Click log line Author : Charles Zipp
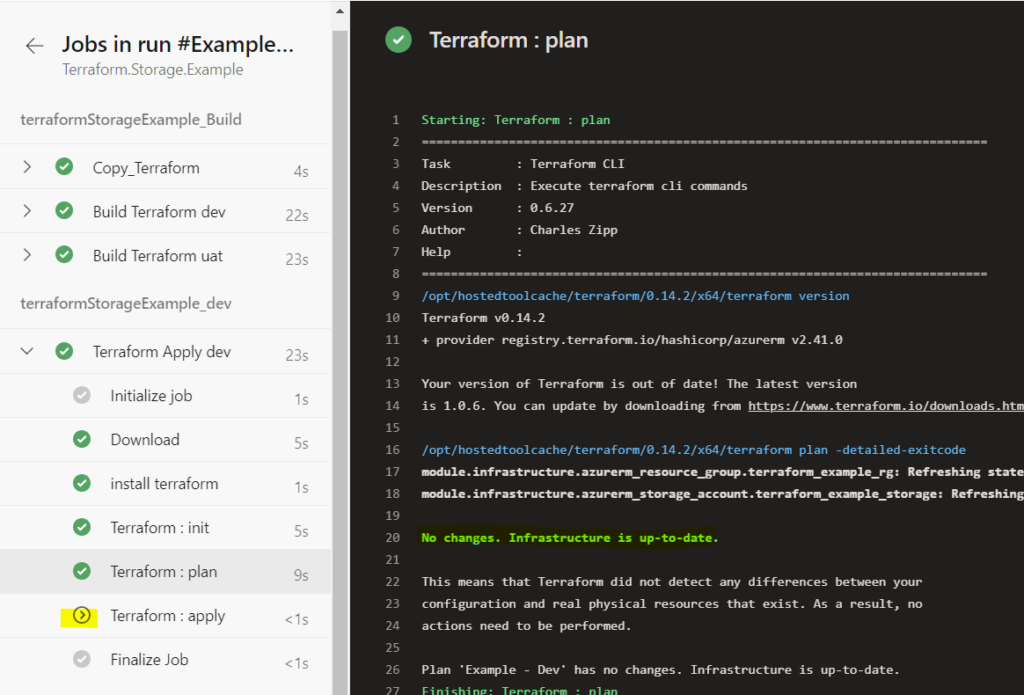 point(519,229)
